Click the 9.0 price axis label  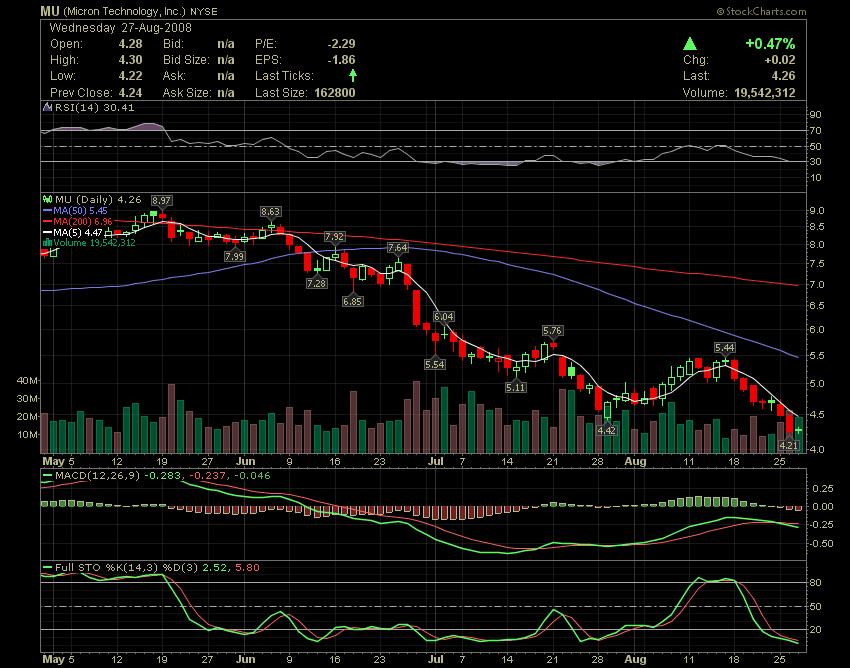click(817, 211)
